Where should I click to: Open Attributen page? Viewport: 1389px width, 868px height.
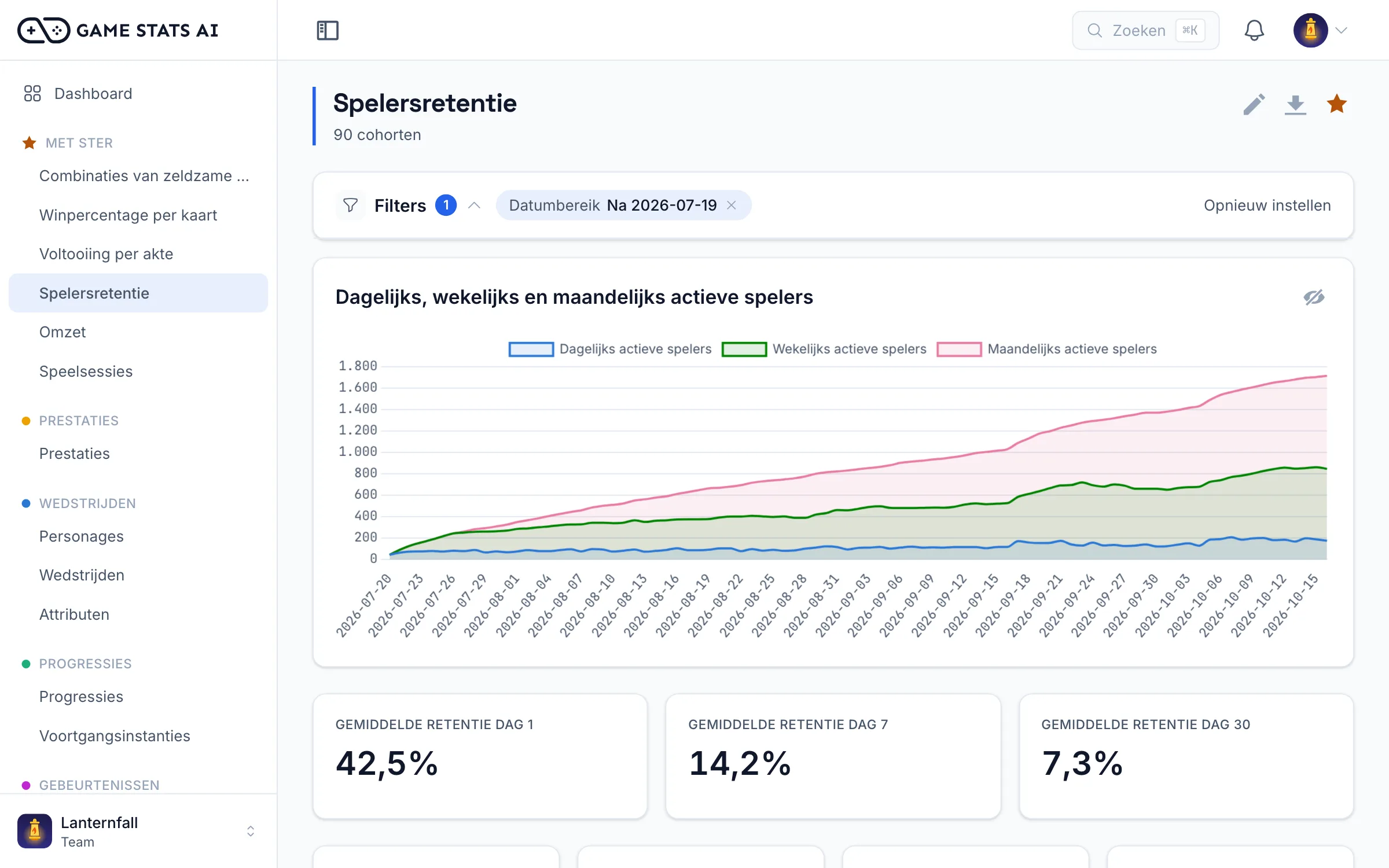click(x=138, y=615)
